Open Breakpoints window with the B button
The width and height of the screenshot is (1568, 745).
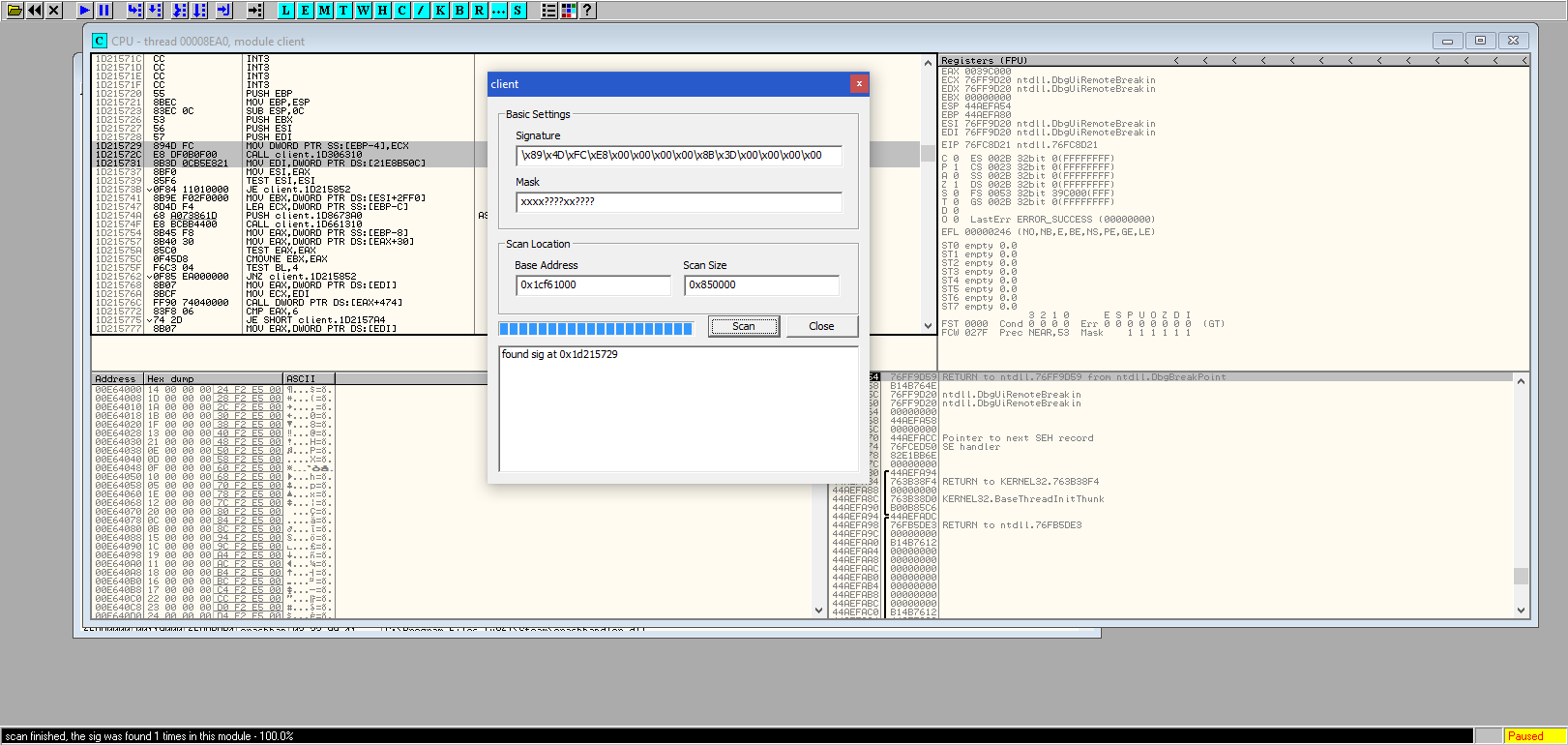click(x=459, y=11)
